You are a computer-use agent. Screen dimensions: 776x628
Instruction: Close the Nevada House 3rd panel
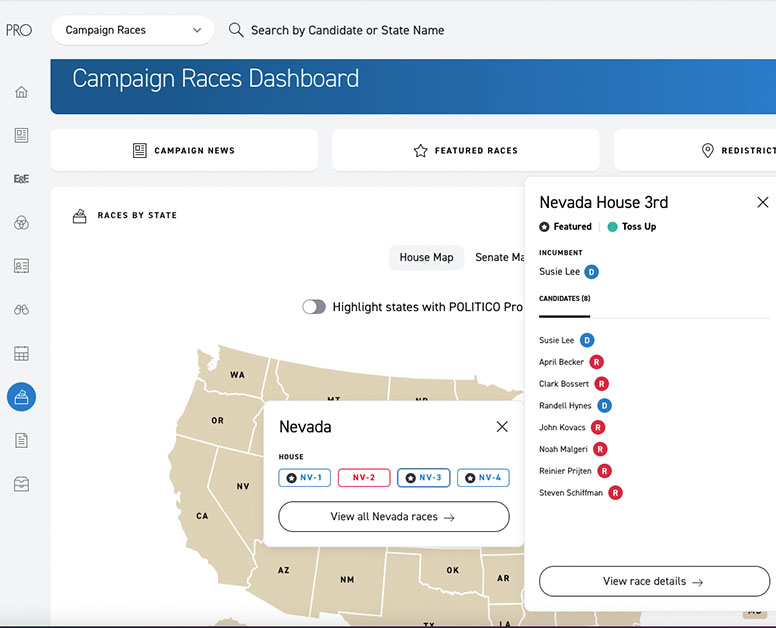point(763,202)
